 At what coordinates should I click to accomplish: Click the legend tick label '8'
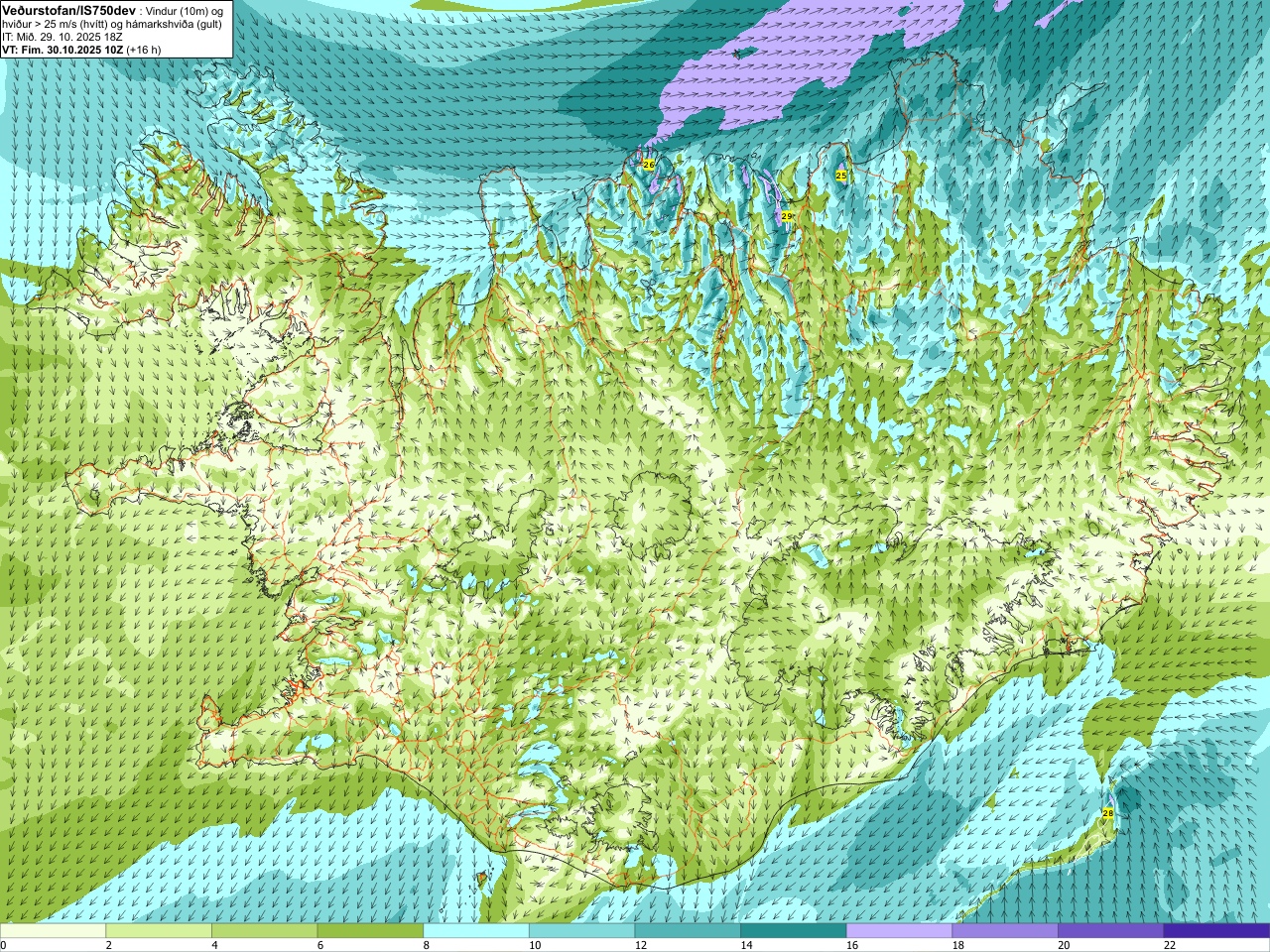coord(426,945)
